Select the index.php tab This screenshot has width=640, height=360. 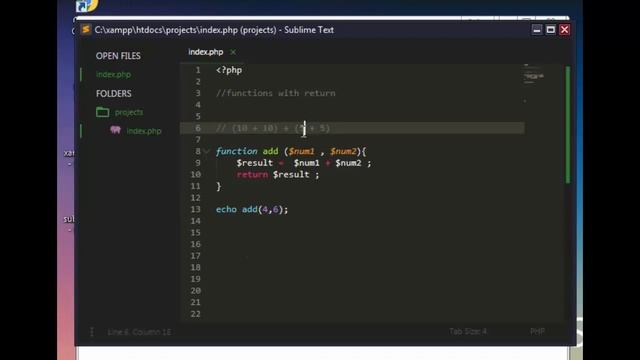pyautogui.click(x=206, y=52)
